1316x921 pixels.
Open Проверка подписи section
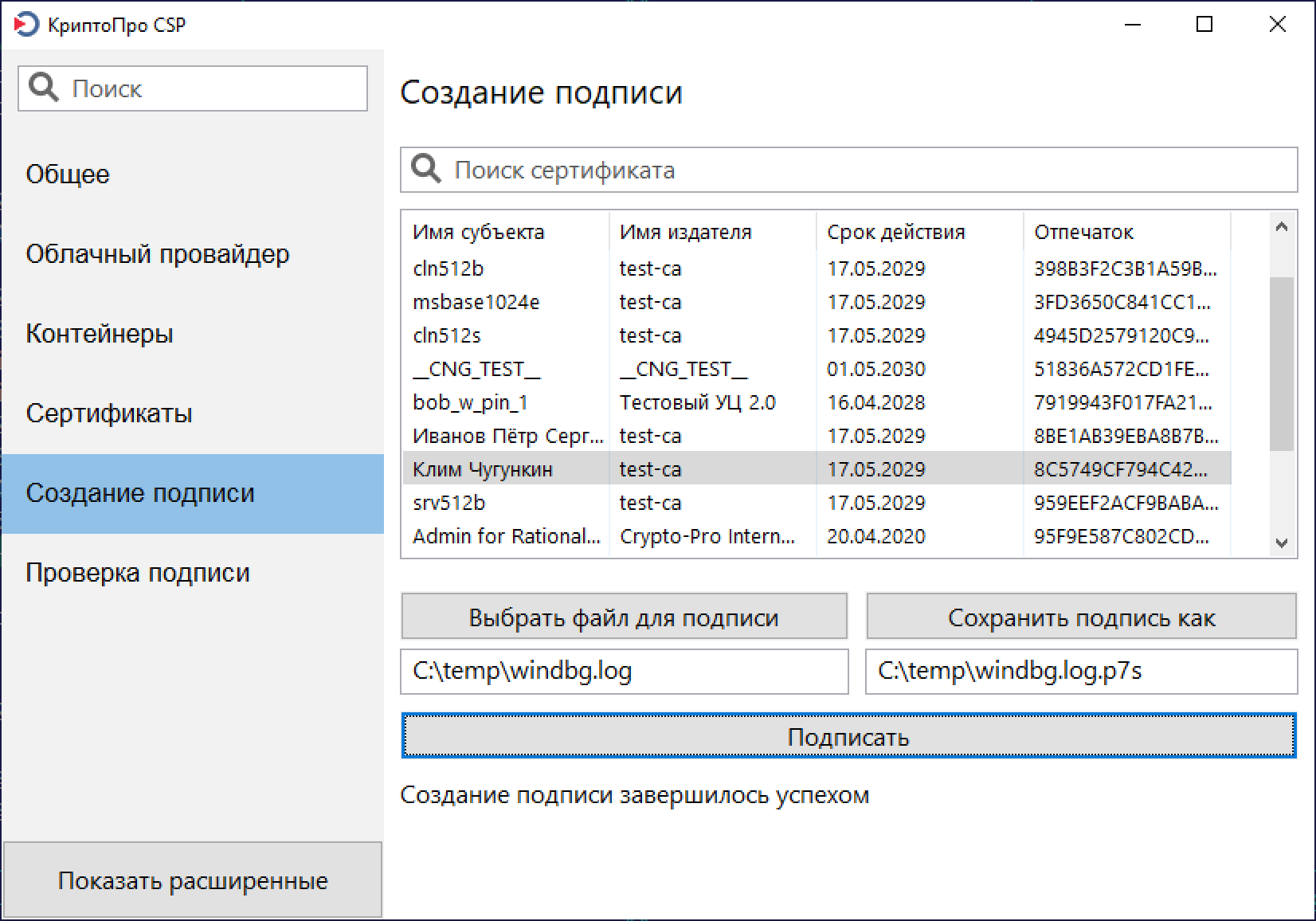pyautogui.click(x=137, y=573)
